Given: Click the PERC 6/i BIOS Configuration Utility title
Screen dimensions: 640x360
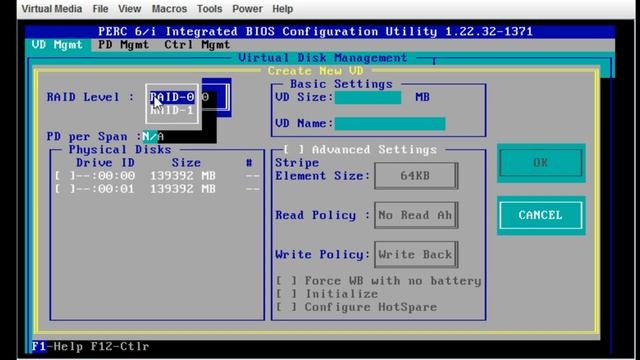Looking at the screenshot, I should click(315, 31).
